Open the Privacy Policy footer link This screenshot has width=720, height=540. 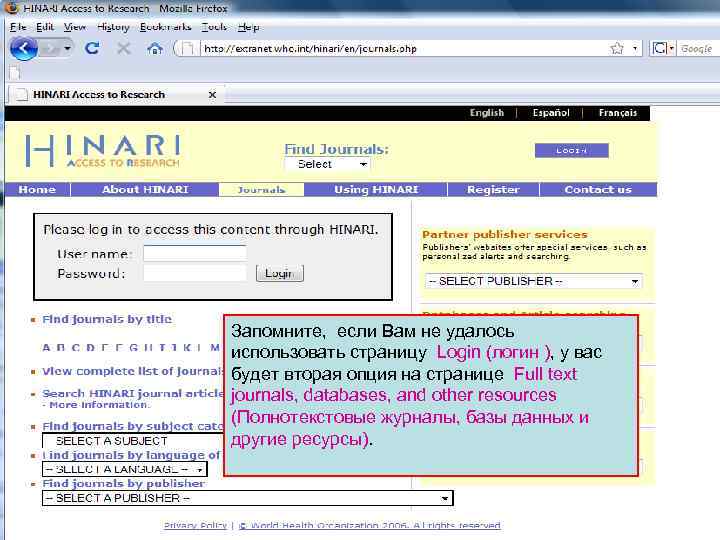[x=195, y=525]
